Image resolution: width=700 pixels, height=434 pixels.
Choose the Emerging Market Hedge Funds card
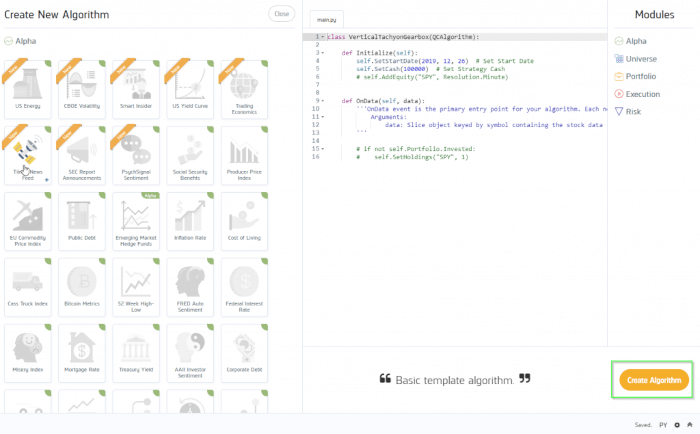point(136,221)
